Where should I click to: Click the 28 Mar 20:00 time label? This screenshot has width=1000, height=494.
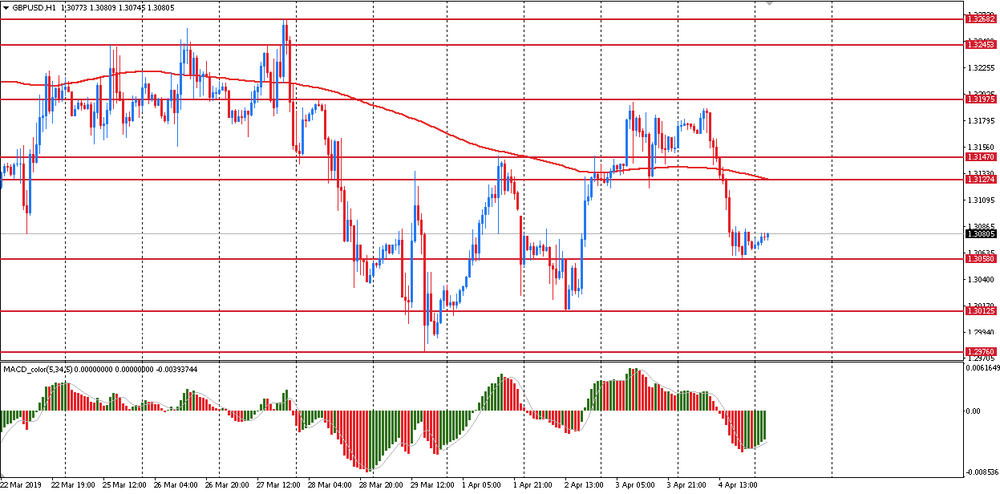(x=381, y=485)
